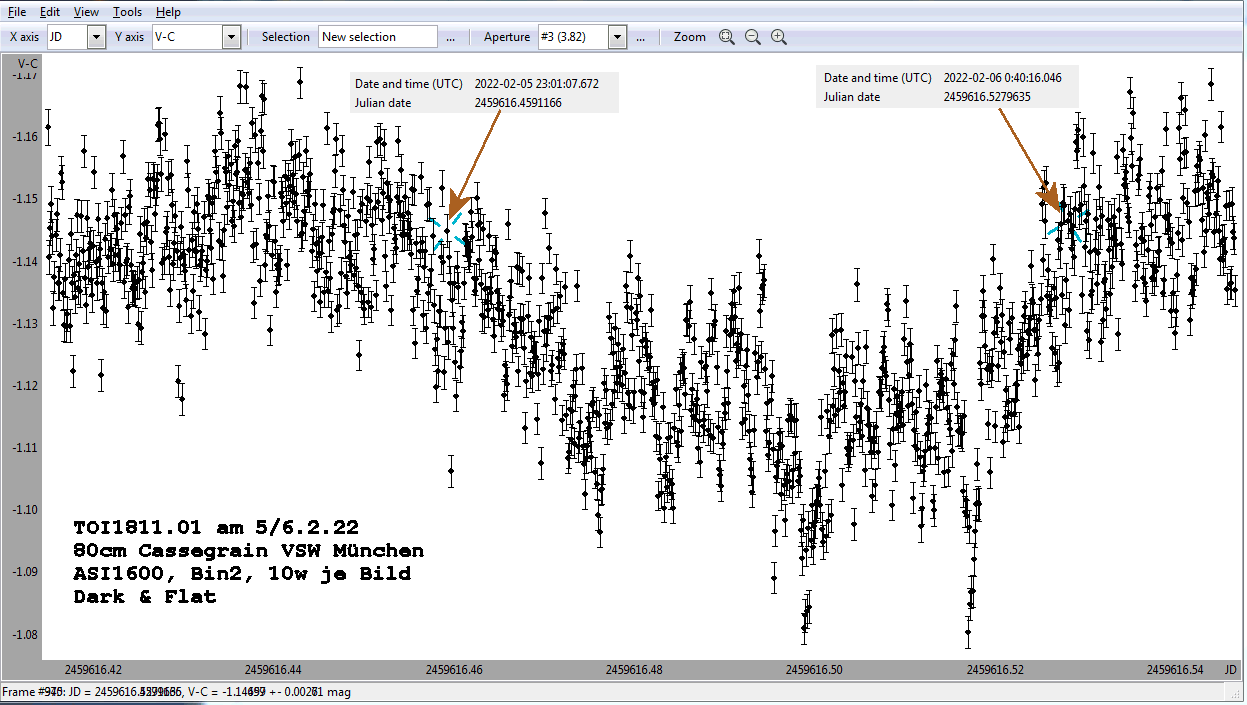Viewport: 1247px width, 705px height.
Task: Click the frame info status bar text
Action: 176,692
